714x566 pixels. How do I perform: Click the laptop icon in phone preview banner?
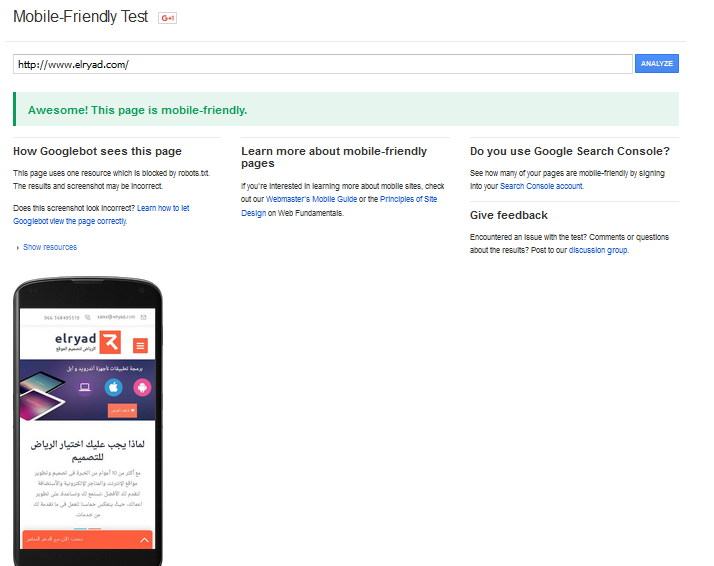click(x=85, y=388)
